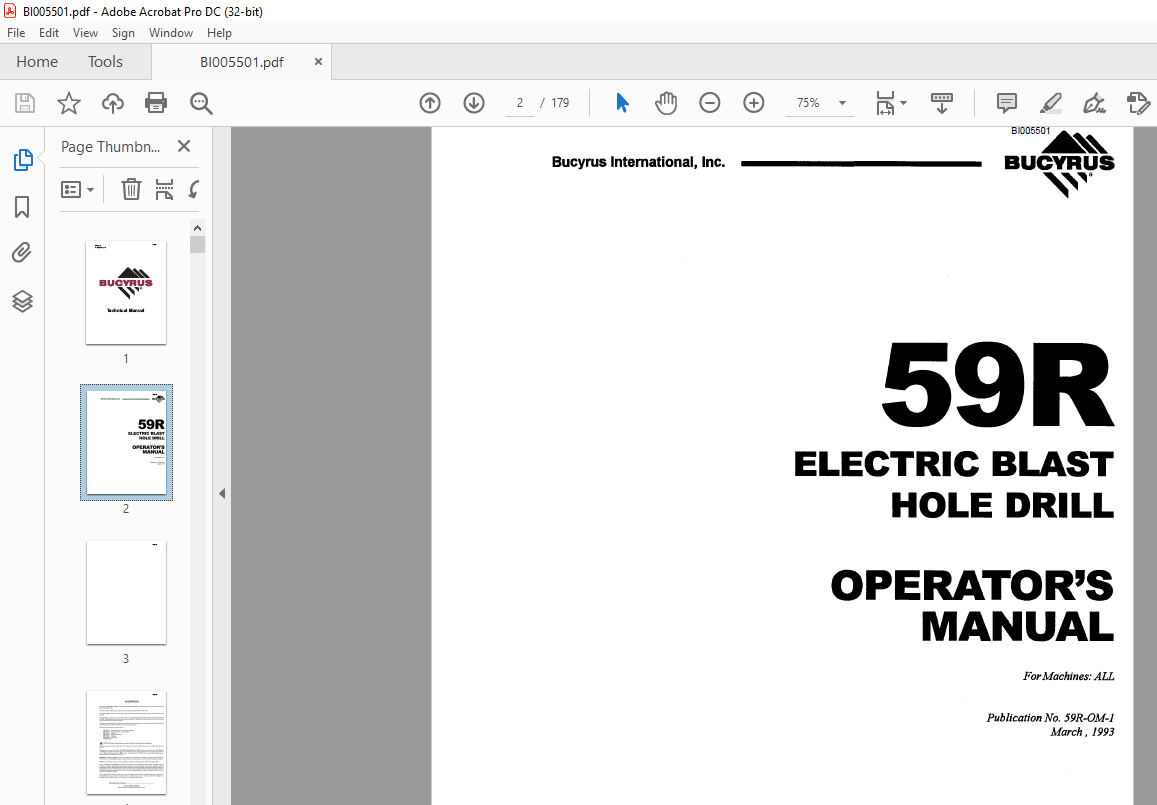Click the thumbnail panel scrollbar handle
The image size is (1157, 805).
click(x=197, y=244)
